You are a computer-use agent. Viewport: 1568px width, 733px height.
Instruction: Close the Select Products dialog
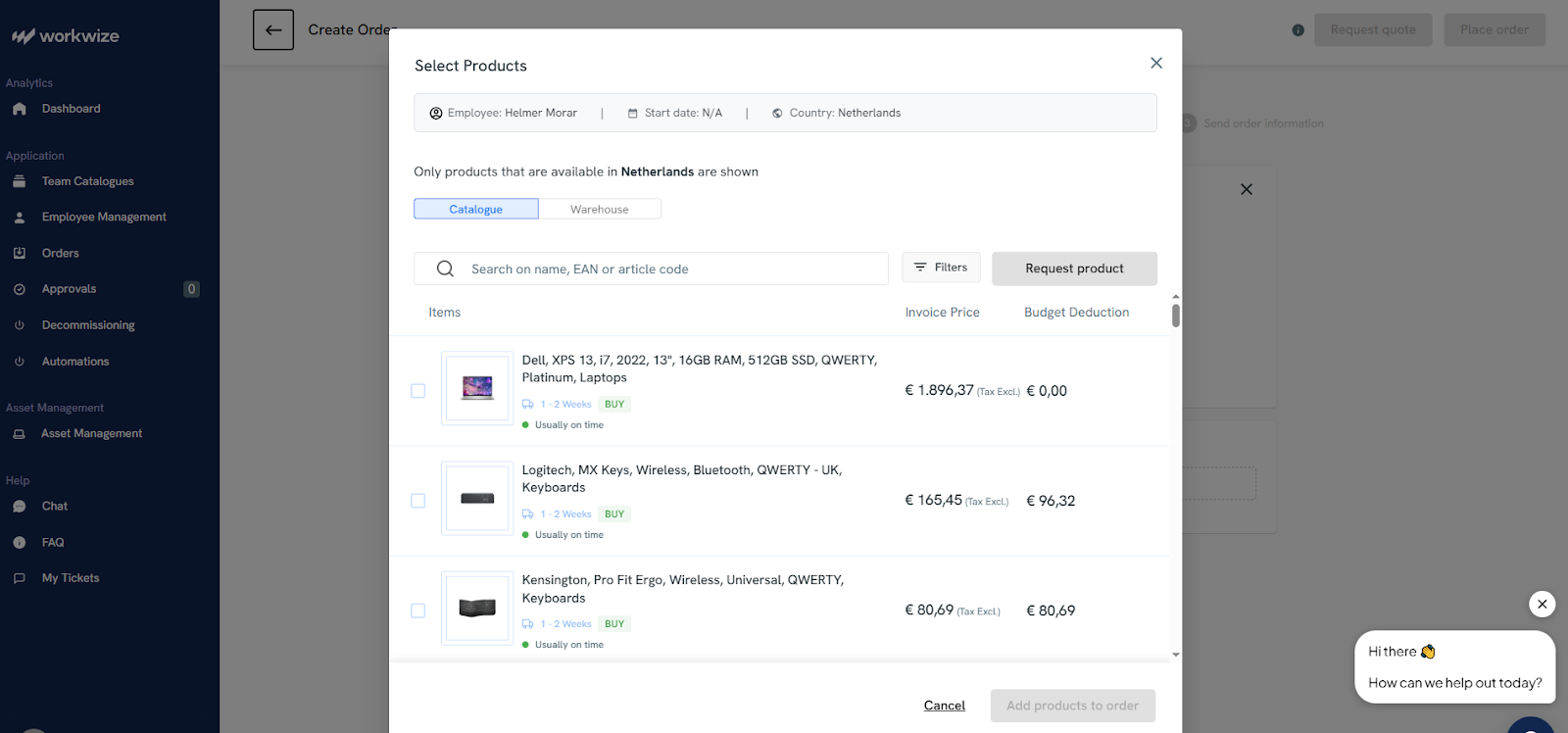[1156, 63]
